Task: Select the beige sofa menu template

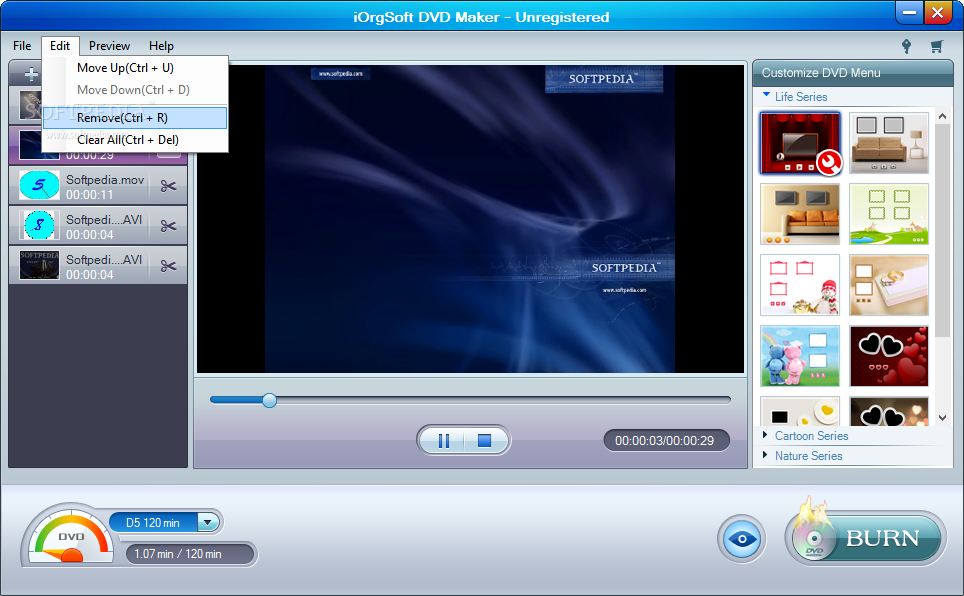Action: [x=889, y=143]
